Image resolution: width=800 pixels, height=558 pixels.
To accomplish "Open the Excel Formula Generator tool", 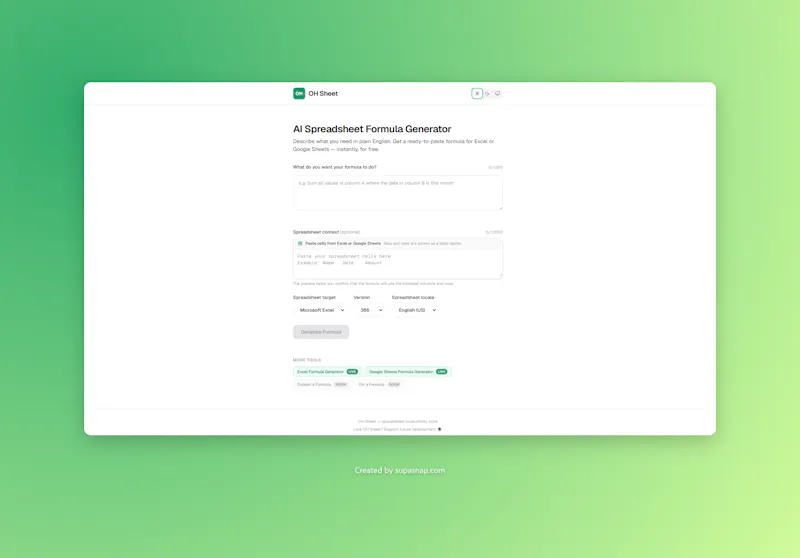I will pyautogui.click(x=327, y=372).
